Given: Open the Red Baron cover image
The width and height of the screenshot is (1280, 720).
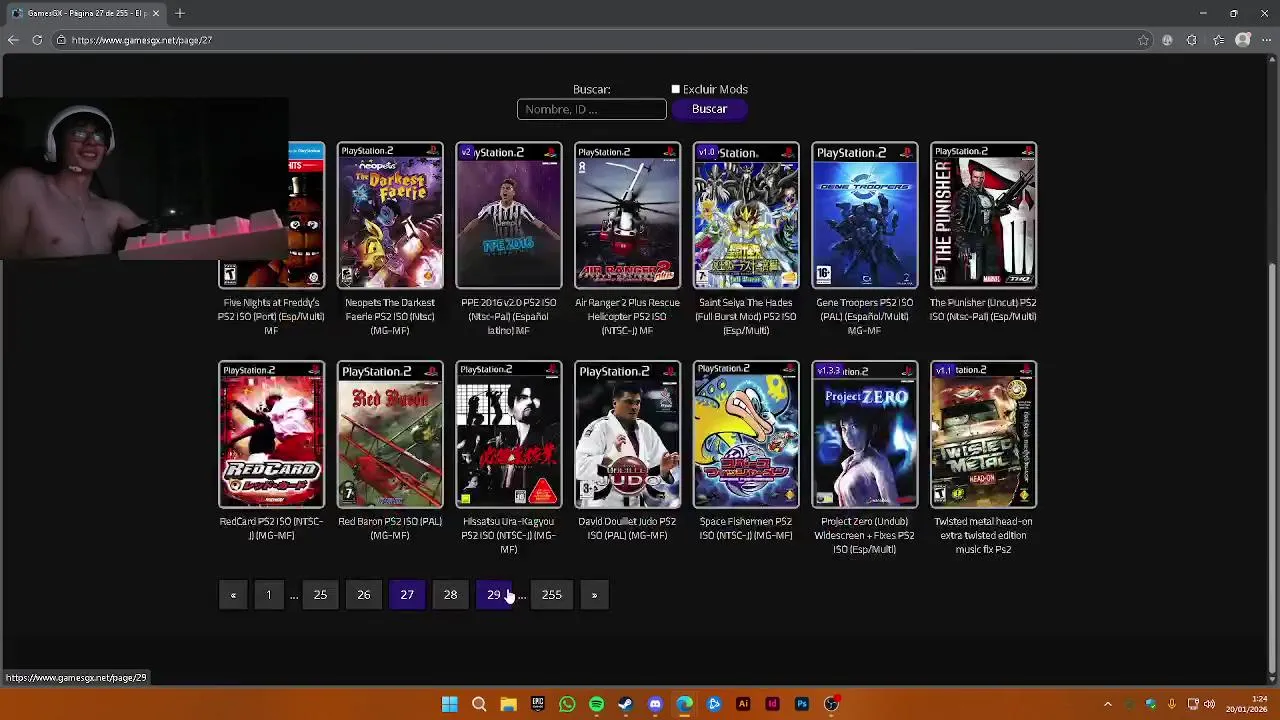Looking at the screenshot, I should click(x=390, y=434).
